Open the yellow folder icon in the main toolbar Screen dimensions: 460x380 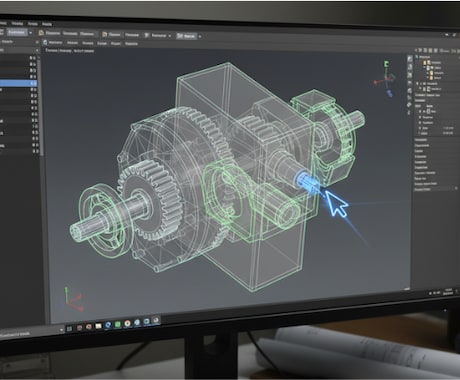[41, 33]
